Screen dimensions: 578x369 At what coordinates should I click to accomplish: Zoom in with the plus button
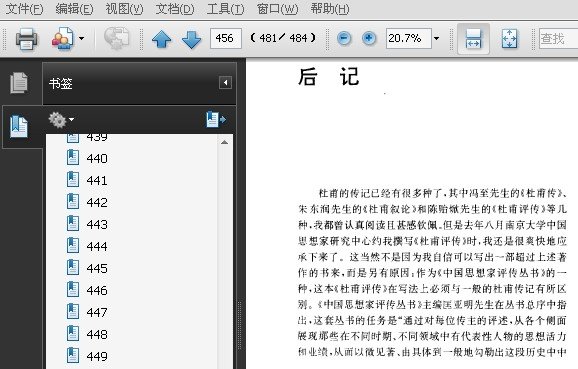(369, 38)
